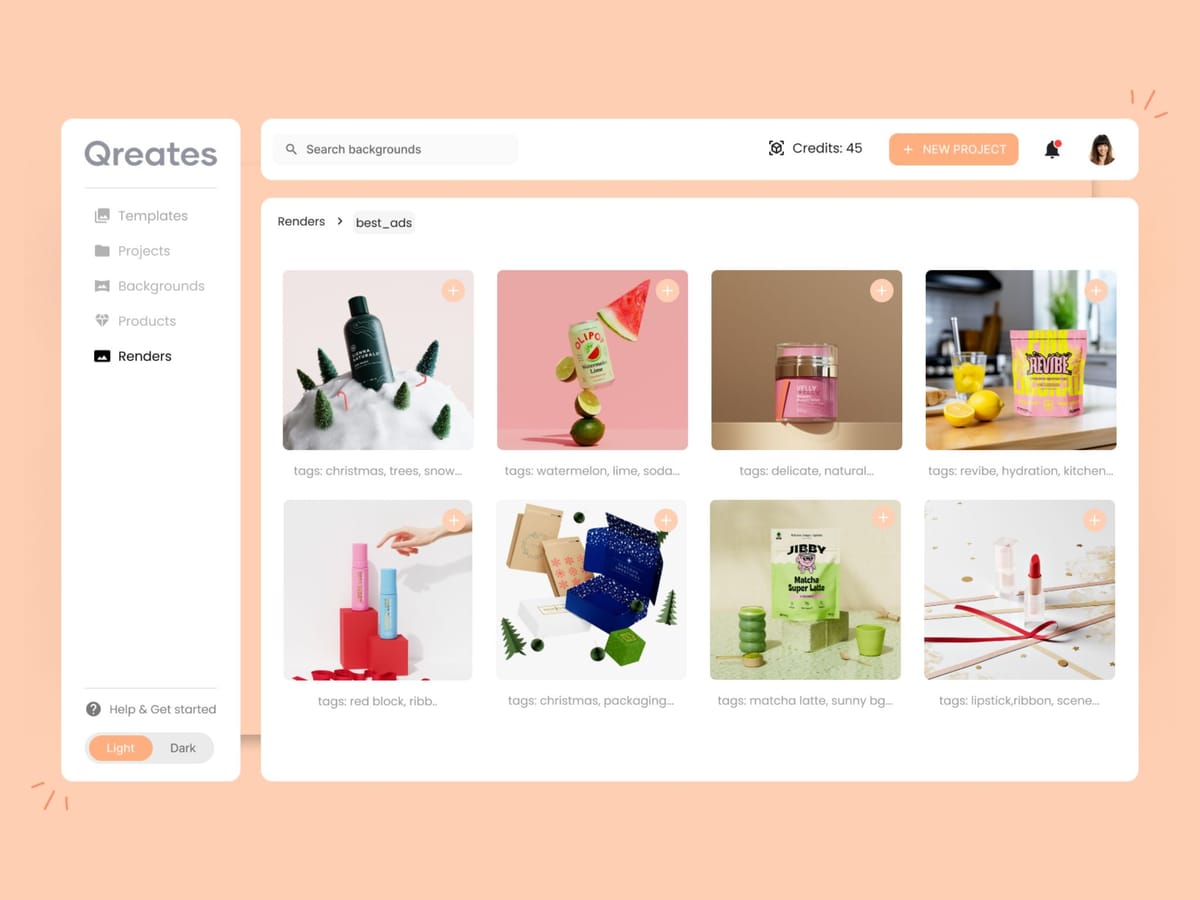This screenshot has height=900, width=1200.
Task: Select the Light theme option
Action: click(120, 748)
